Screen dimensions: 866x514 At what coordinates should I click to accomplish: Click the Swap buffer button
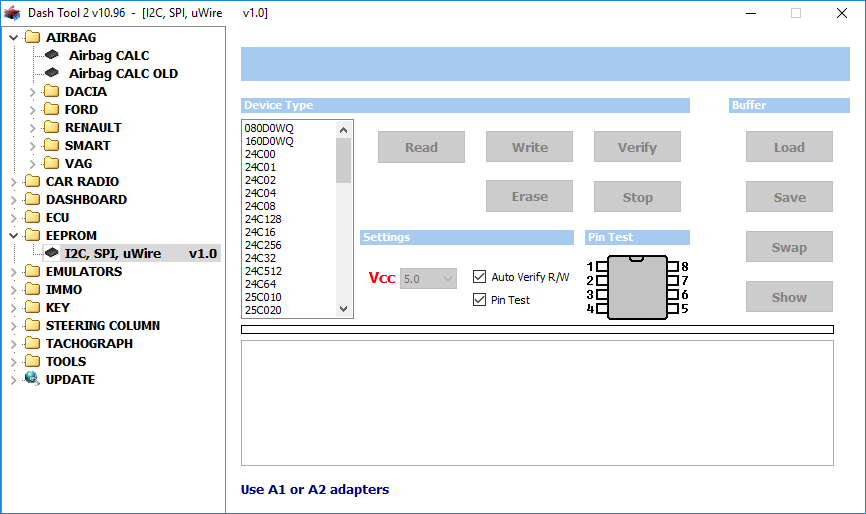pos(789,247)
